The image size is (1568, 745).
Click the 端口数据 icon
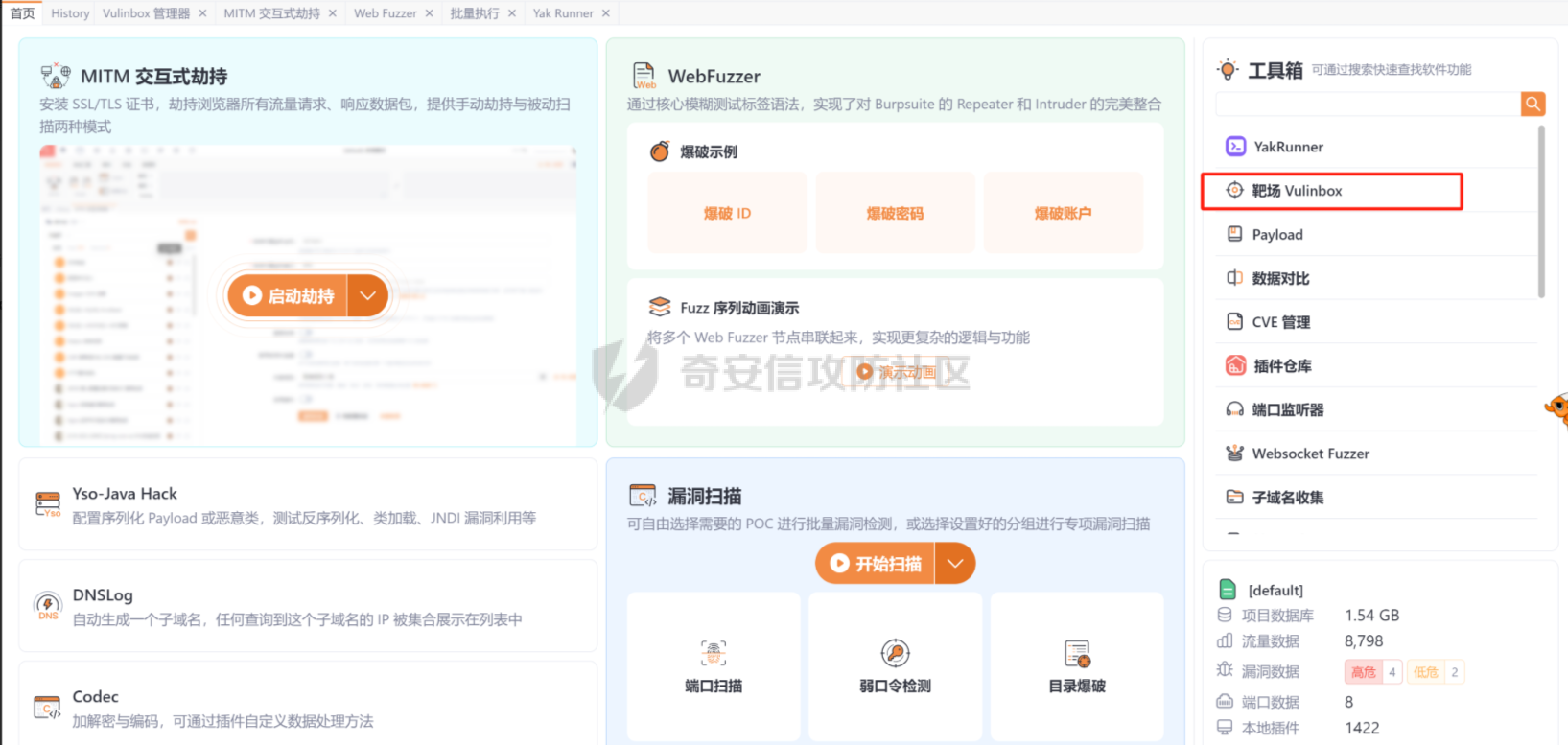pos(1225,701)
